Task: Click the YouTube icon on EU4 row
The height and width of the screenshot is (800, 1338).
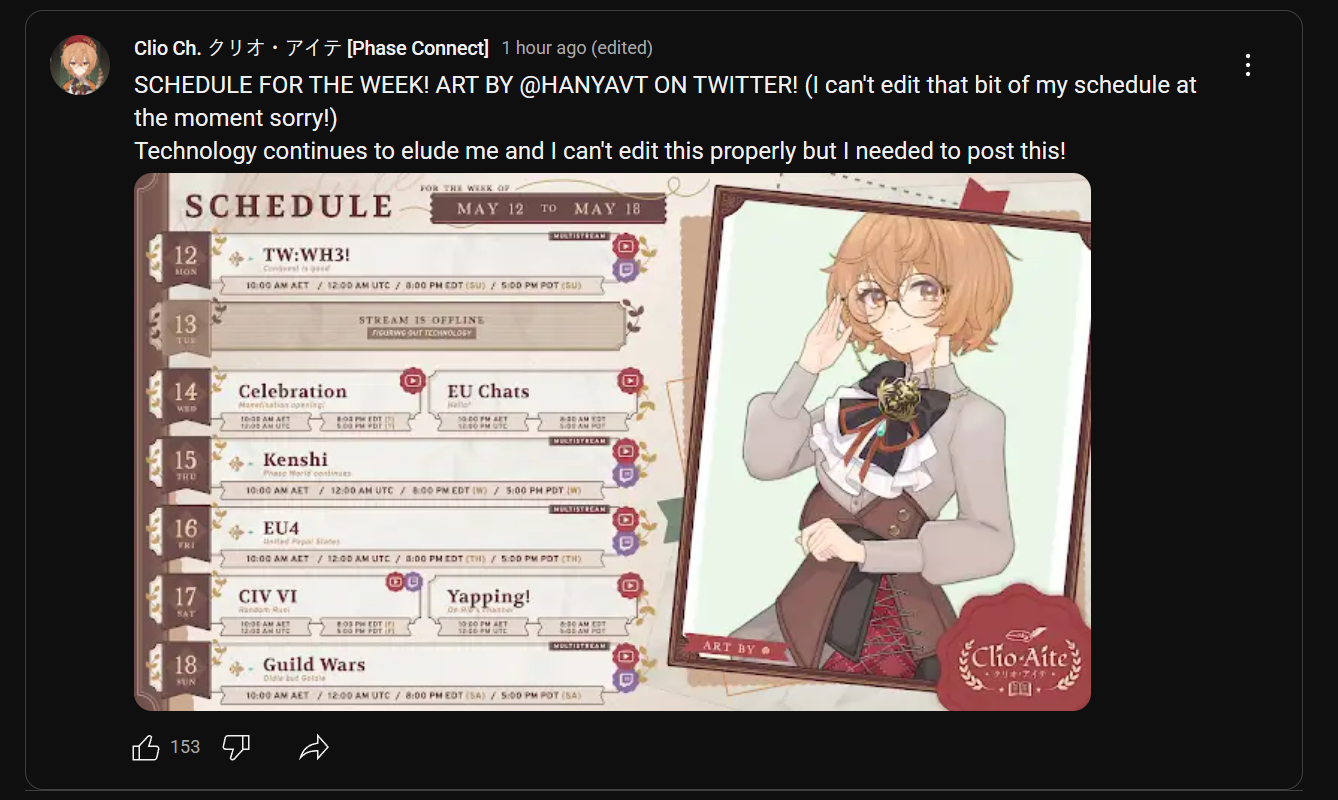Action: pyautogui.click(x=626, y=519)
